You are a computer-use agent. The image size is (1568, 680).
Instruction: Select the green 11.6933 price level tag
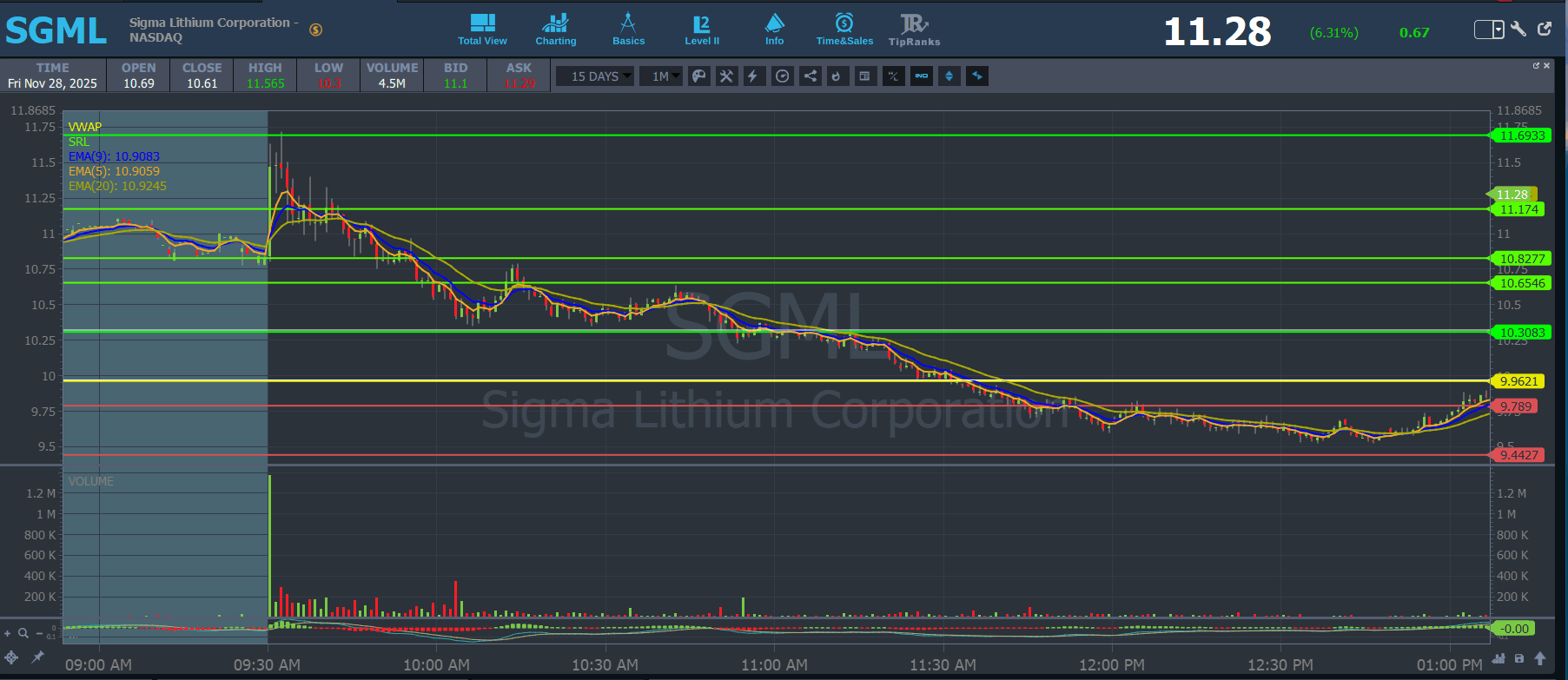point(1523,135)
